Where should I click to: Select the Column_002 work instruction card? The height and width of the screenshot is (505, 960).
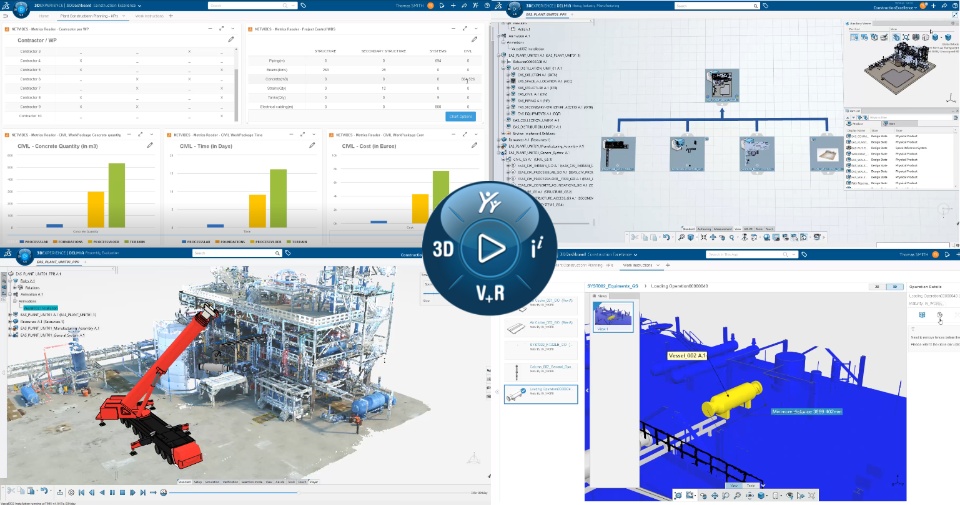[x=541, y=371]
